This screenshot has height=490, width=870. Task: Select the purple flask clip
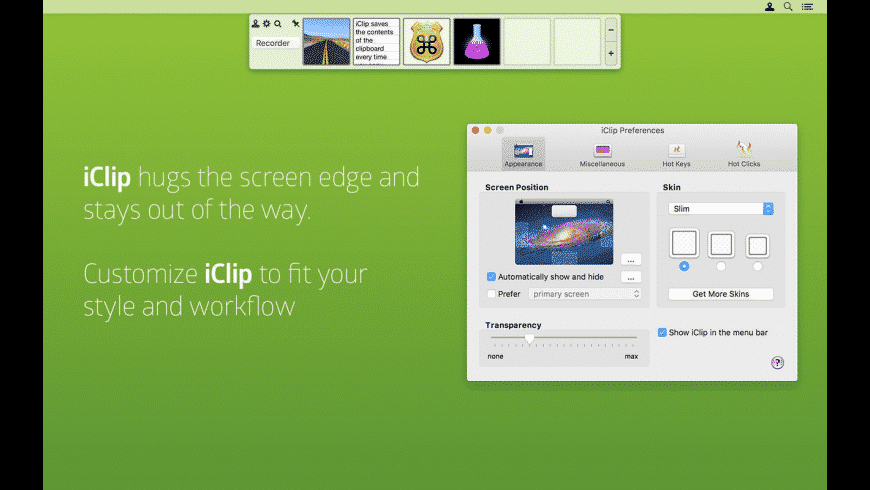coord(477,42)
